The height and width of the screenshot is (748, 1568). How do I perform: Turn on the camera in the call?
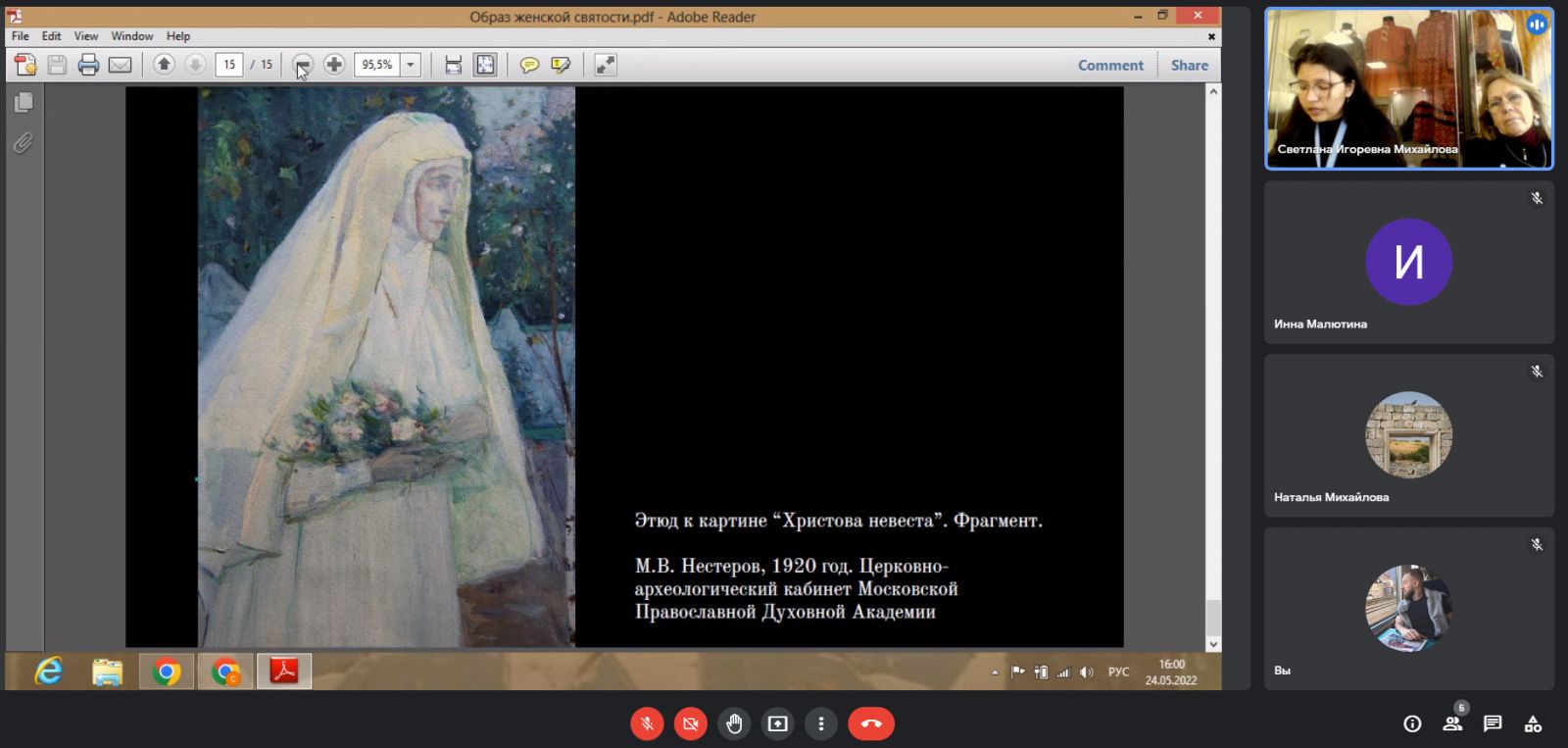pyautogui.click(x=691, y=723)
